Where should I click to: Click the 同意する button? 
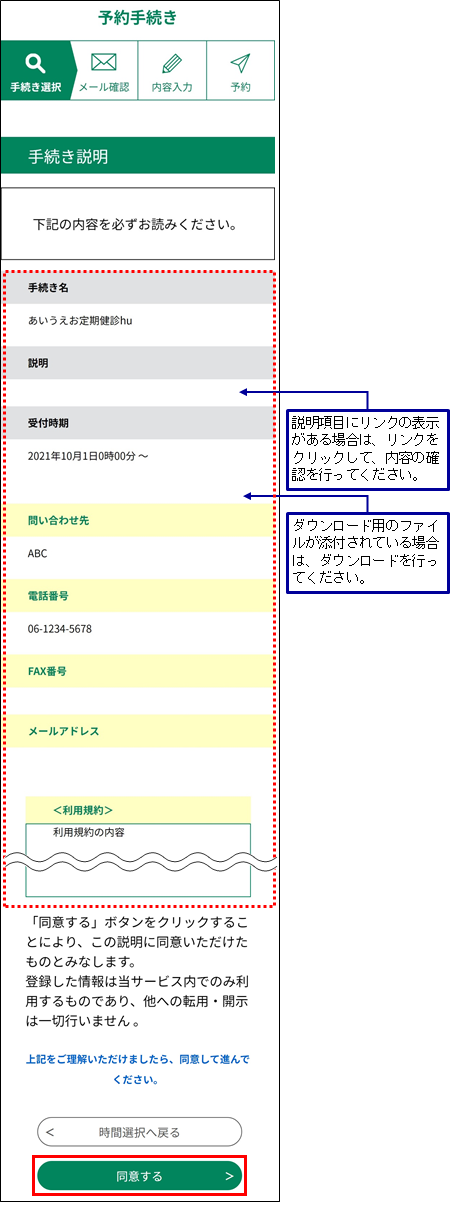click(139, 1176)
